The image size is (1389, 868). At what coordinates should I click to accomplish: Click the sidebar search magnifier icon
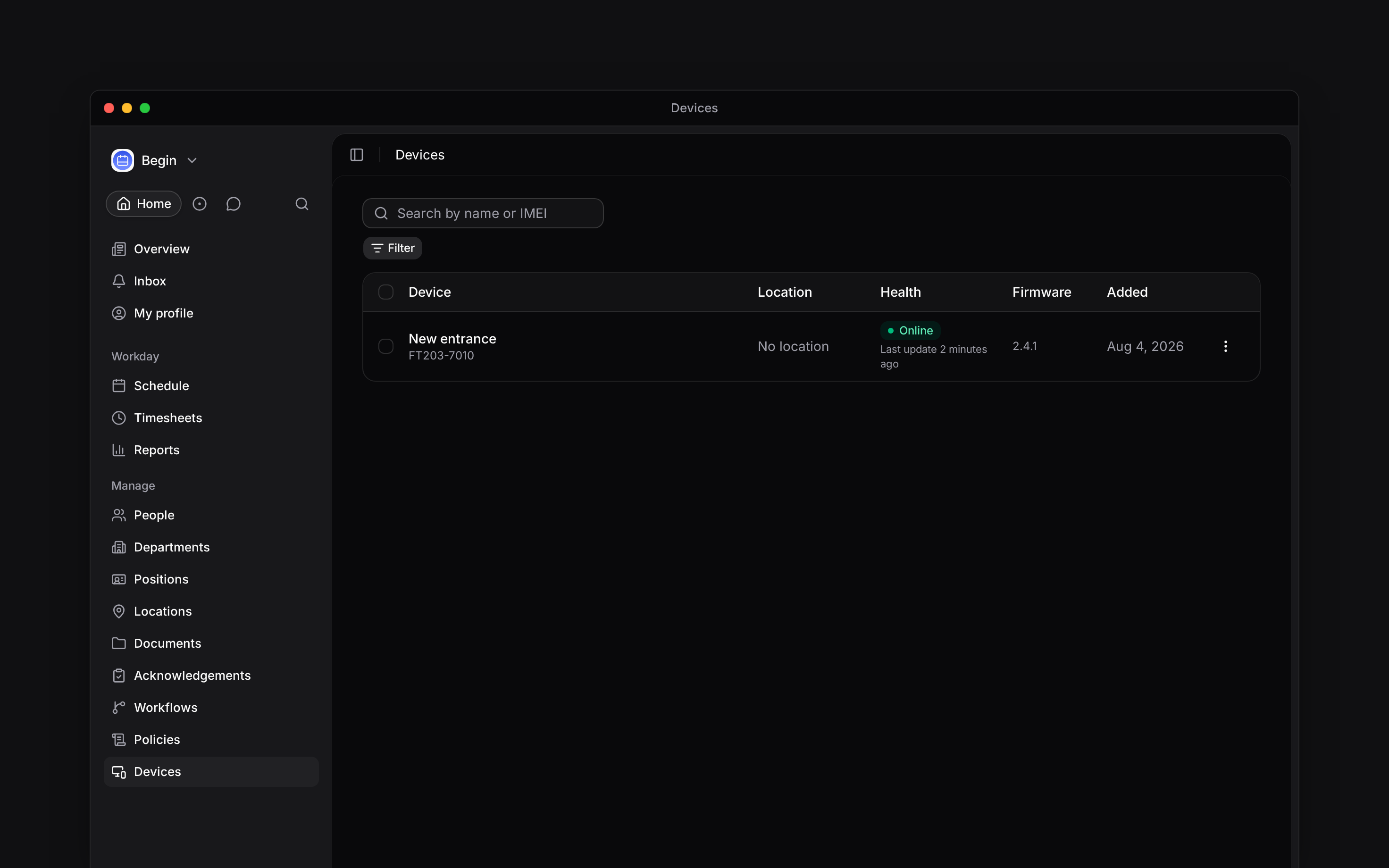coord(302,204)
